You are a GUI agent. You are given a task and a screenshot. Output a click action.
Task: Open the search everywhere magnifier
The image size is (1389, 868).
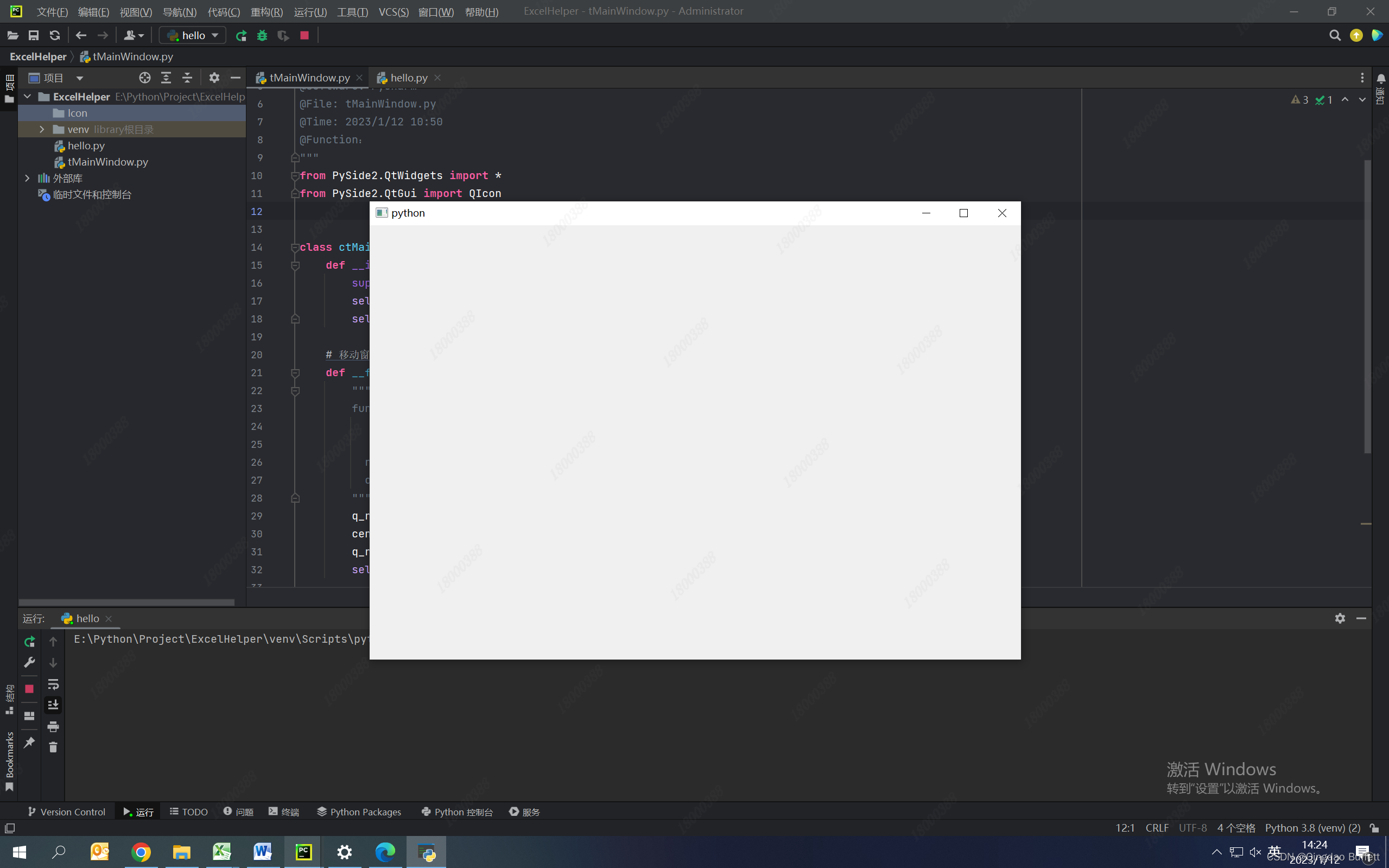(x=1335, y=36)
